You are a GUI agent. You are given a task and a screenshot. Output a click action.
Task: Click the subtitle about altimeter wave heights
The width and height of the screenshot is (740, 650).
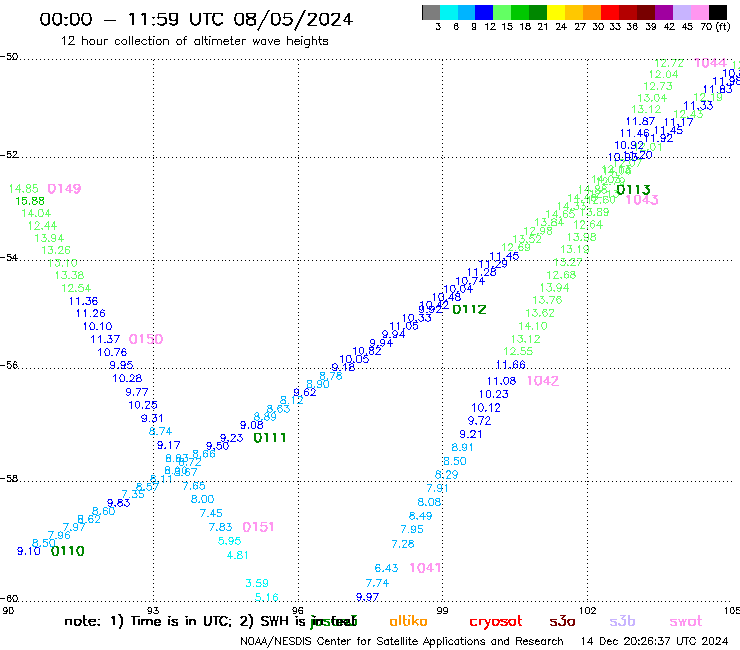[x=194, y=41]
